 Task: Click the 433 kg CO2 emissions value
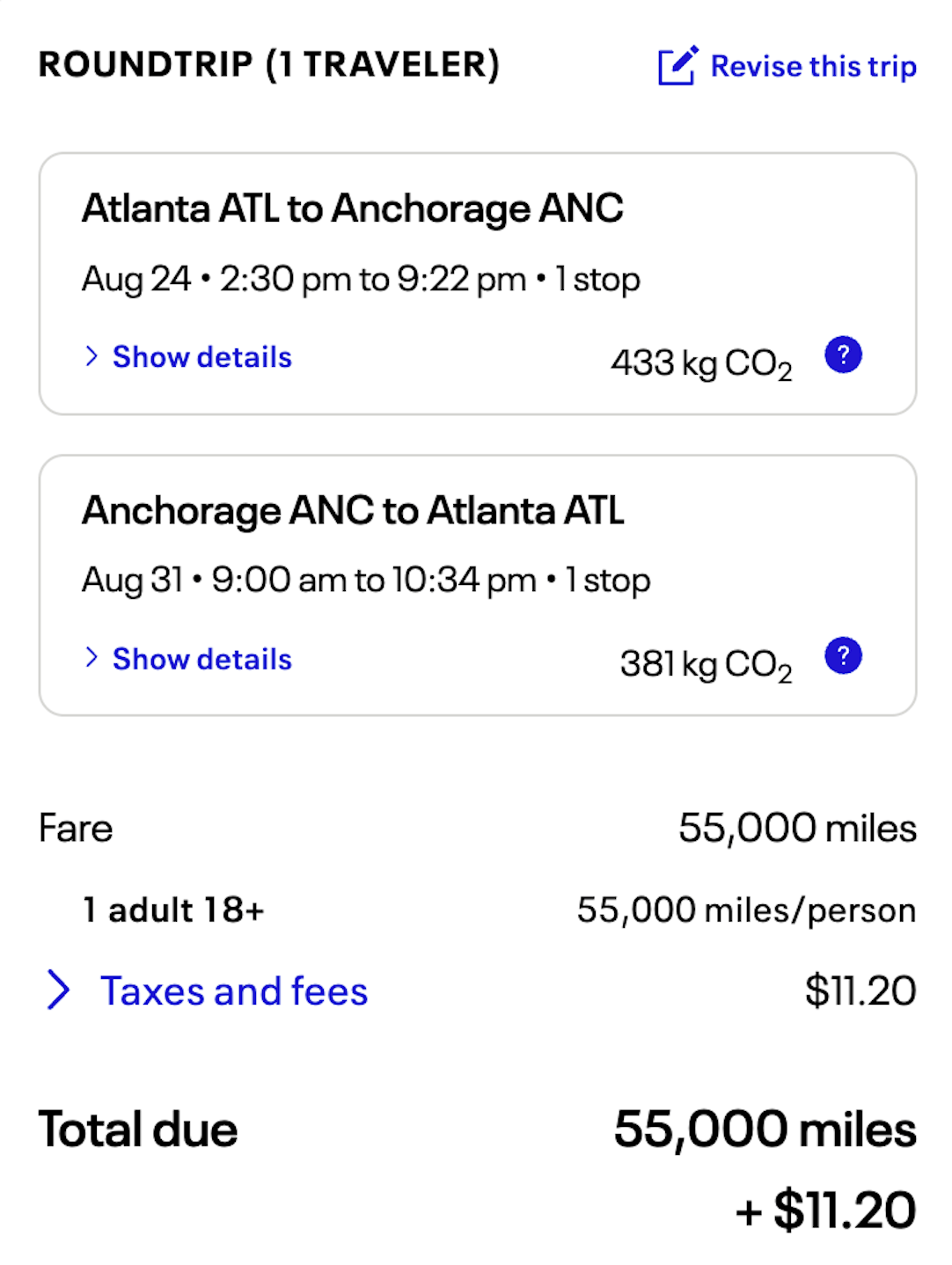701,362
